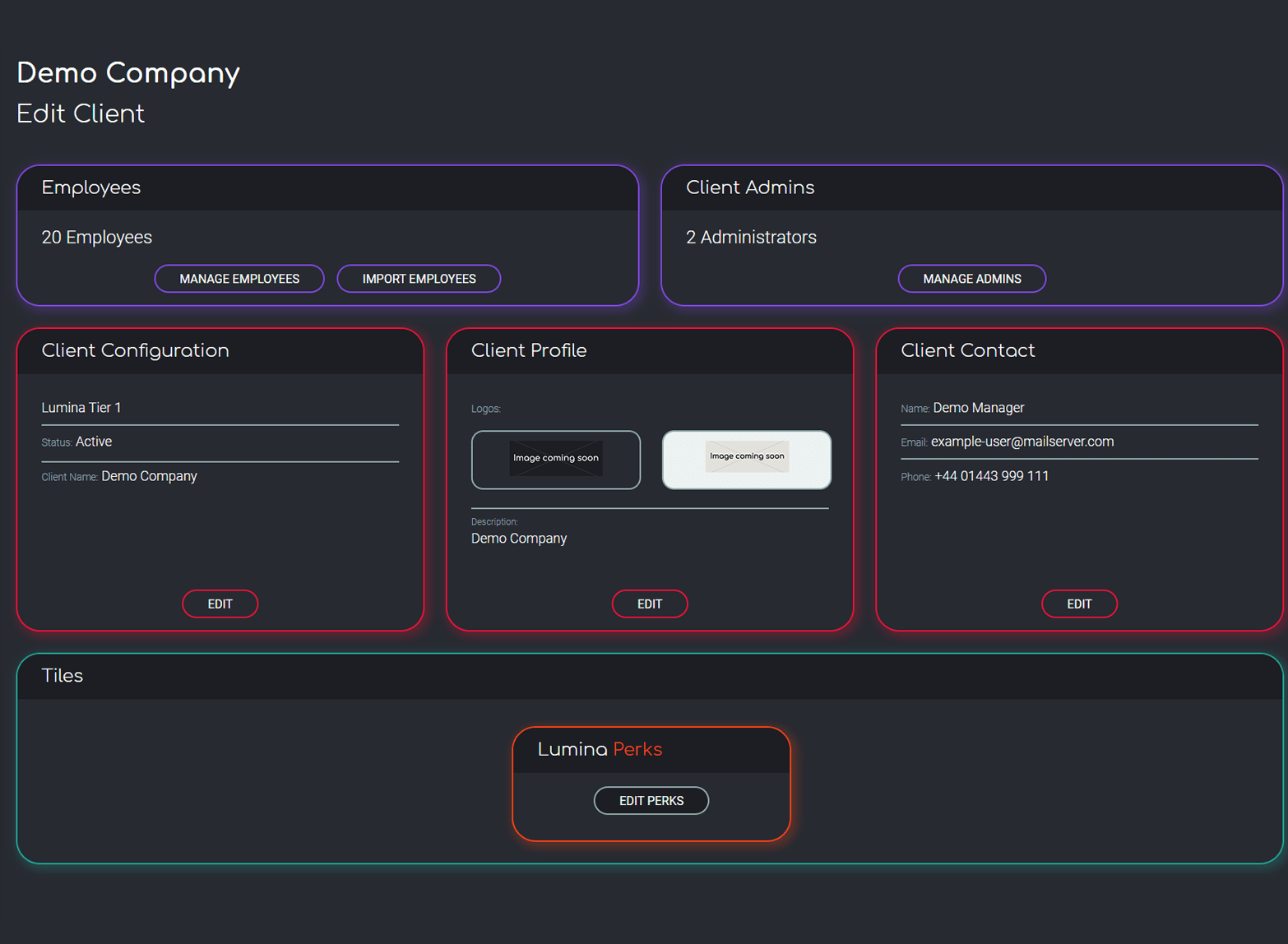
Task: Select the light 'Image coming soon' logo placeholder
Action: [746, 460]
